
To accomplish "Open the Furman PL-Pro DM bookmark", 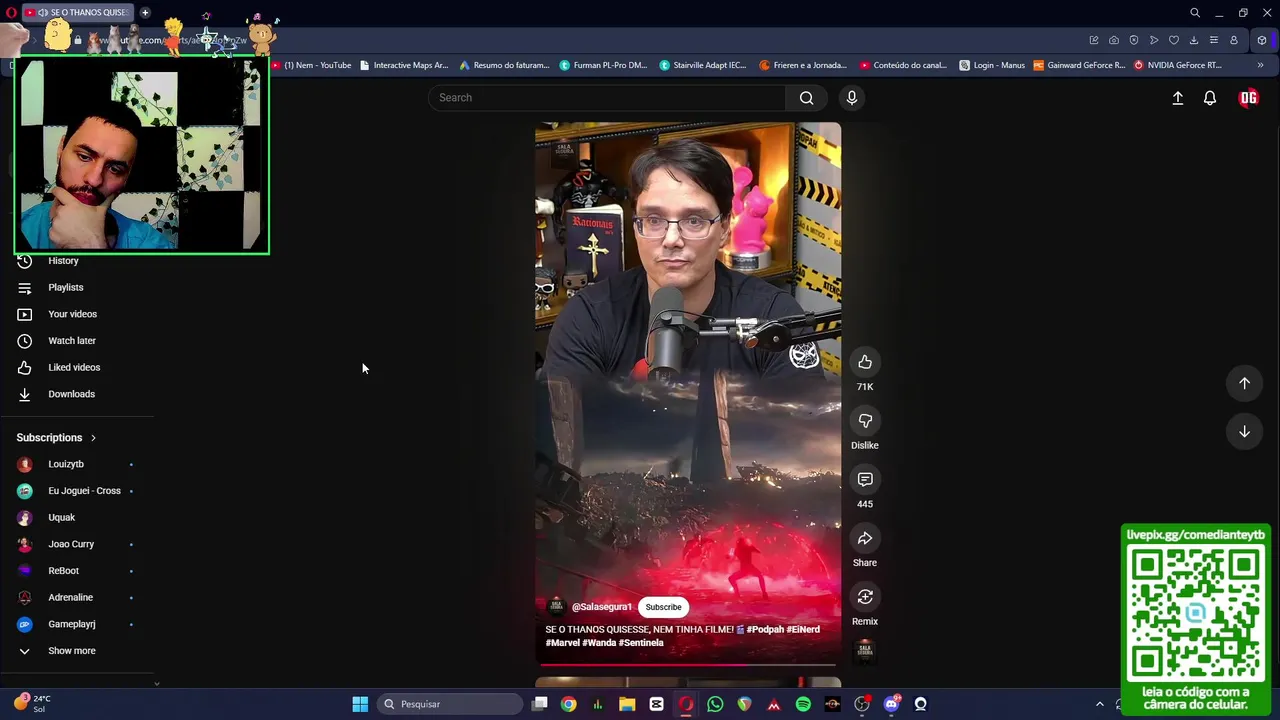I will point(604,65).
